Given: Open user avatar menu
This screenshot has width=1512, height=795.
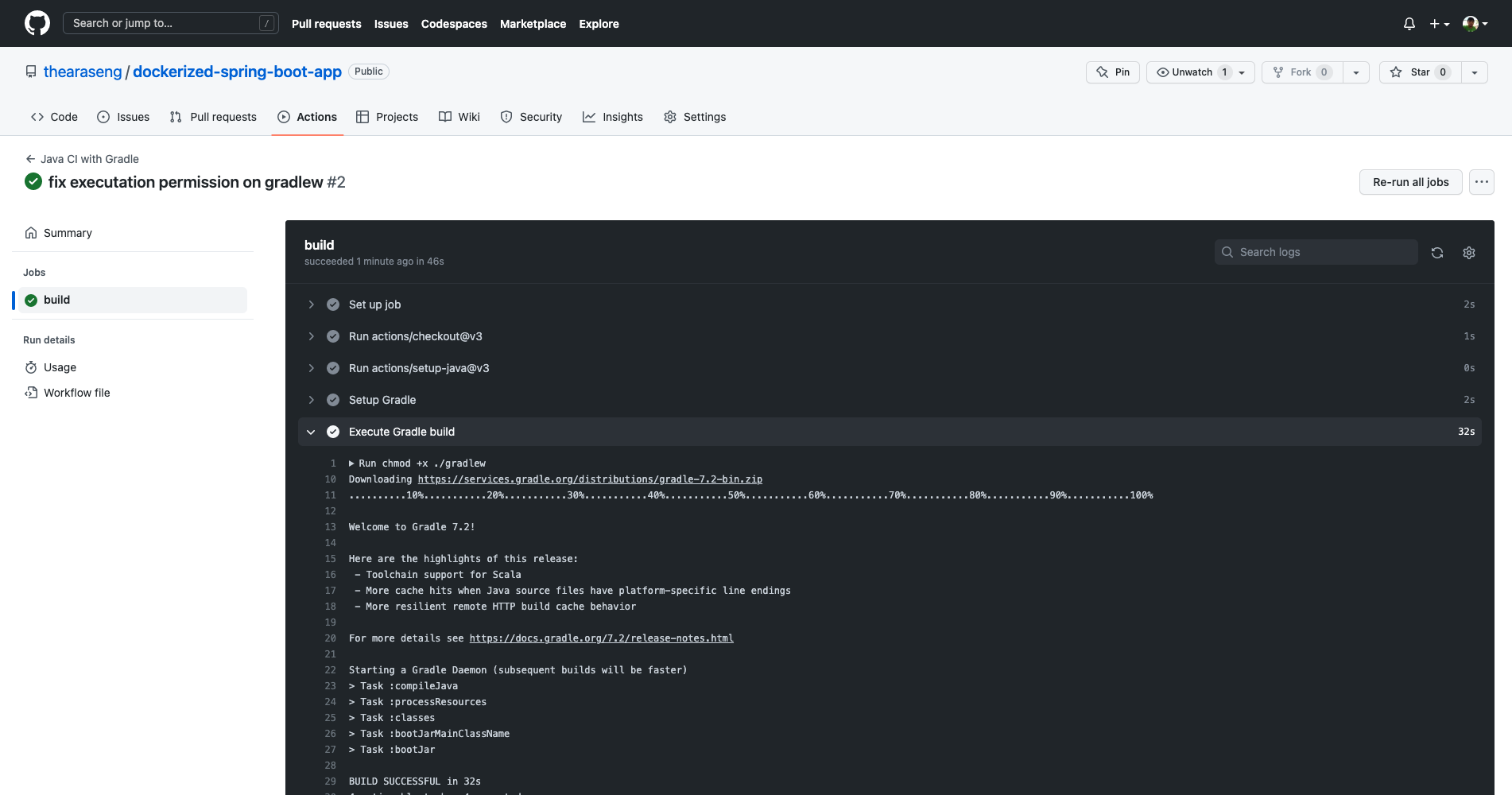Looking at the screenshot, I should point(1475,24).
